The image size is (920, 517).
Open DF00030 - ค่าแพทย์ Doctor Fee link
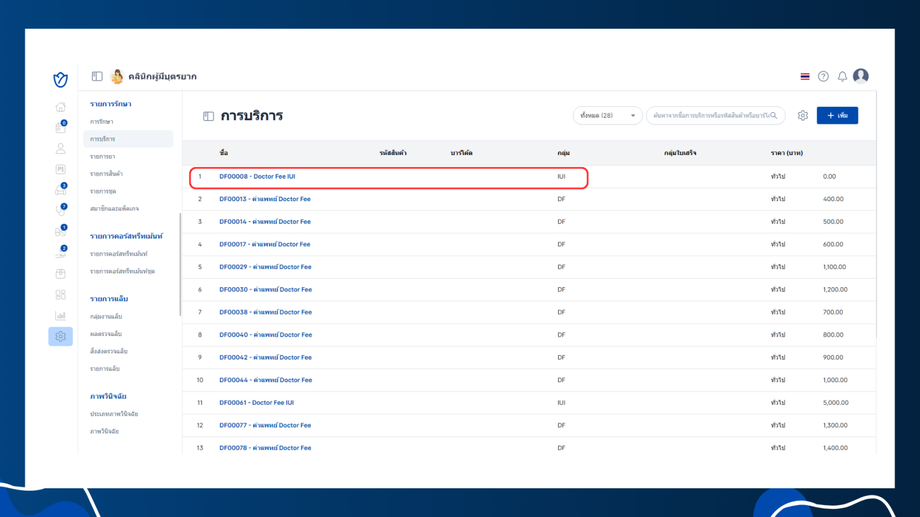click(265, 289)
